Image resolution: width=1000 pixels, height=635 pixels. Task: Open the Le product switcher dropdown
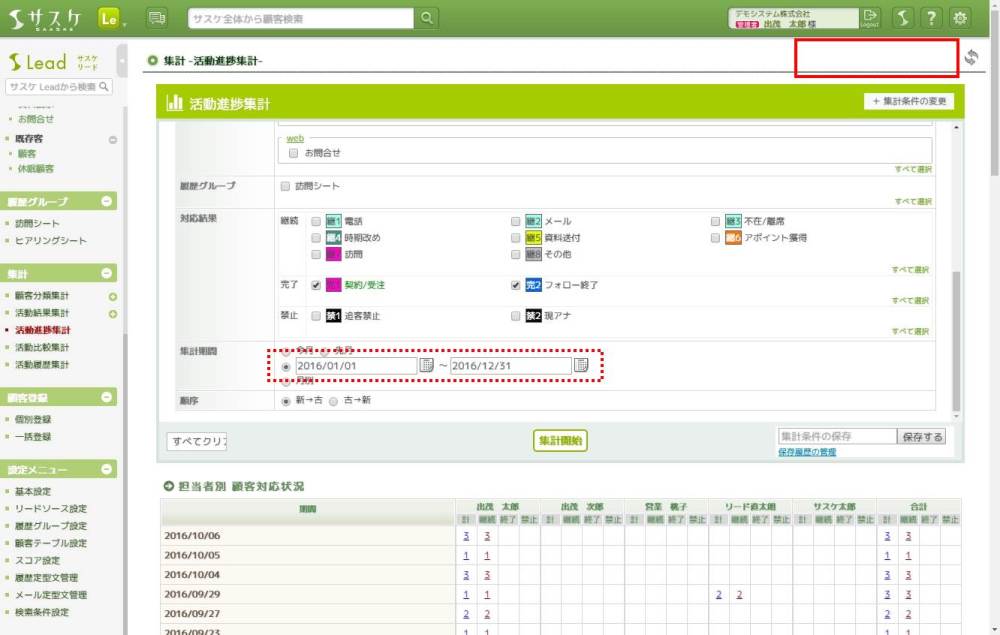point(112,18)
